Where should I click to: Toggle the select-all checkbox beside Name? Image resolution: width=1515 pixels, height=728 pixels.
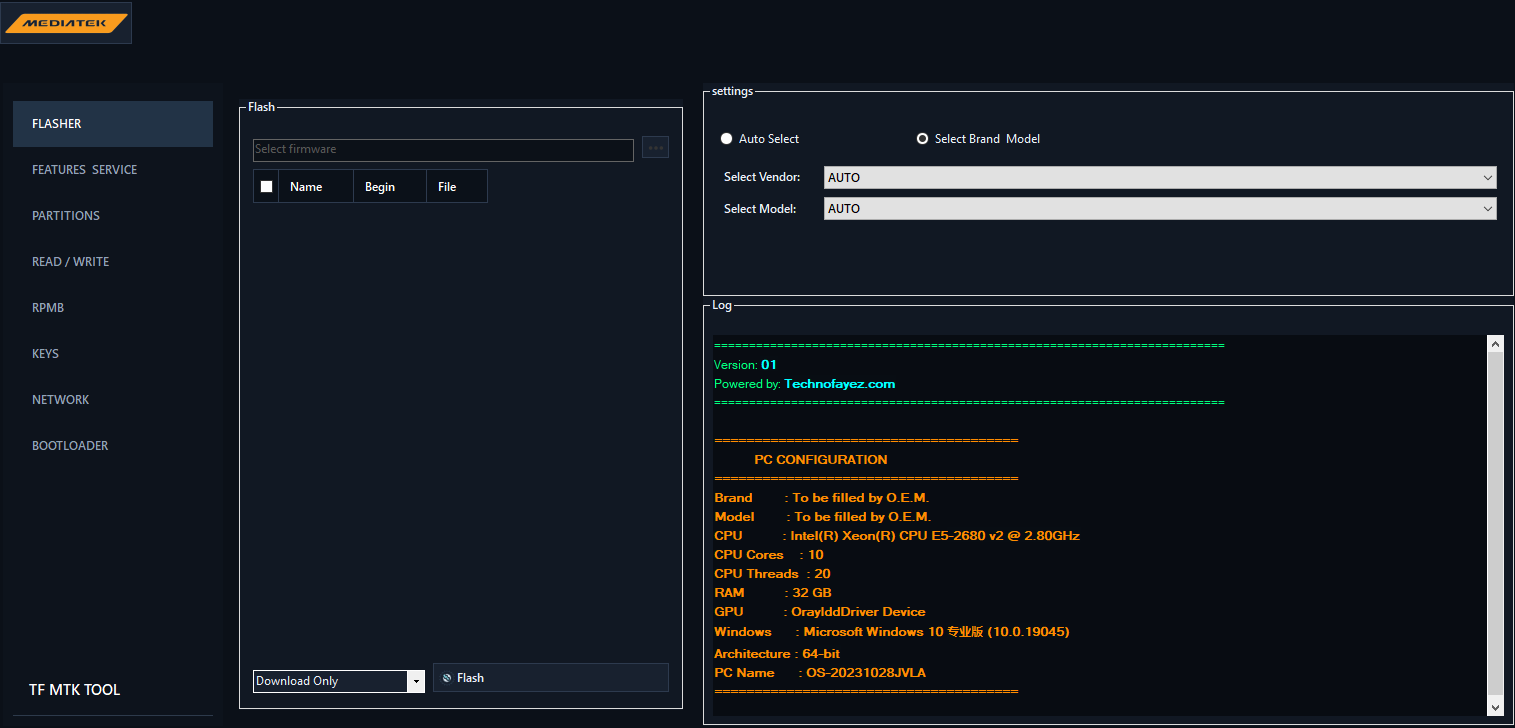pos(266,186)
